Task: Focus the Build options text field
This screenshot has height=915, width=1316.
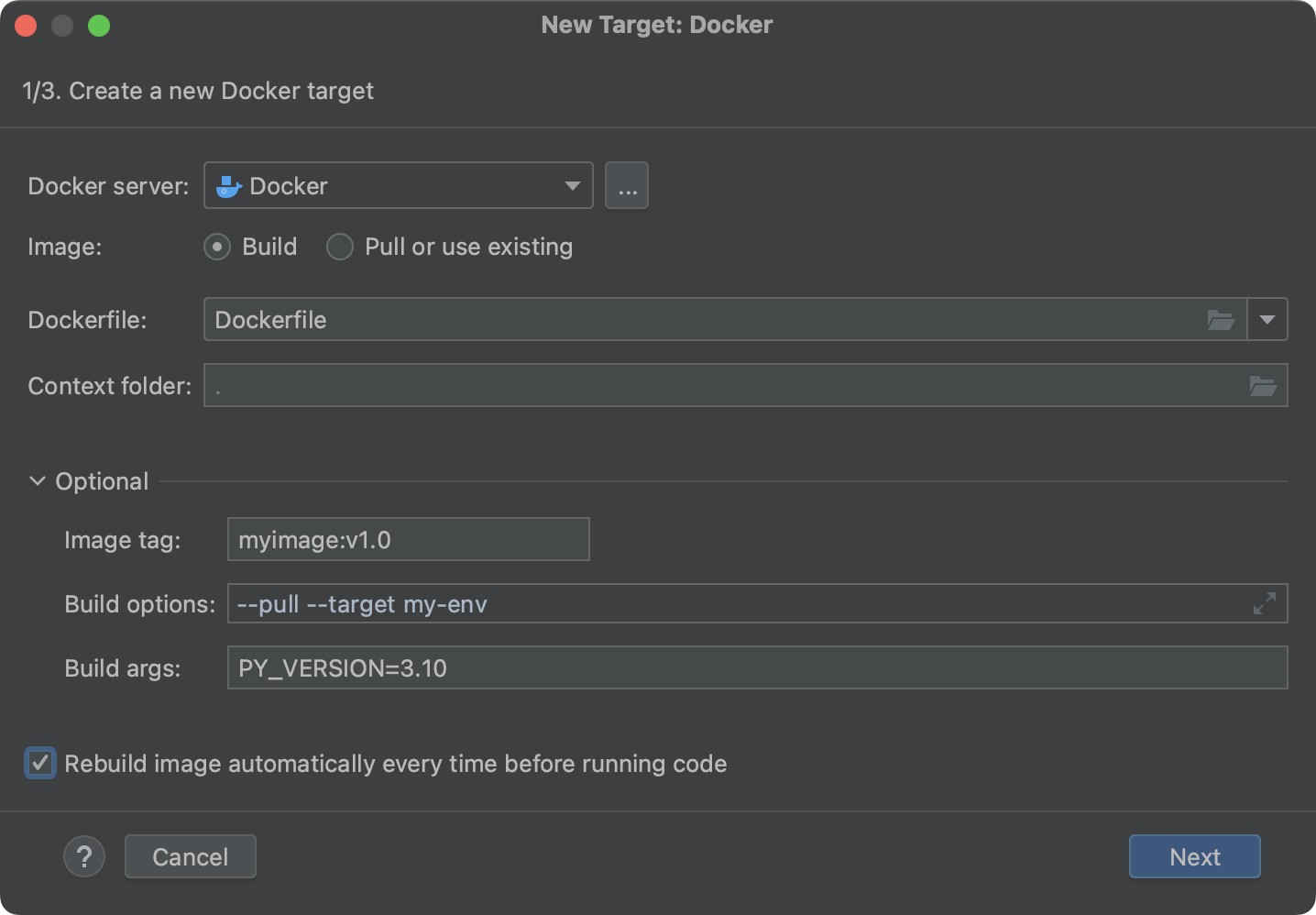Action: (x=733, y=604)
